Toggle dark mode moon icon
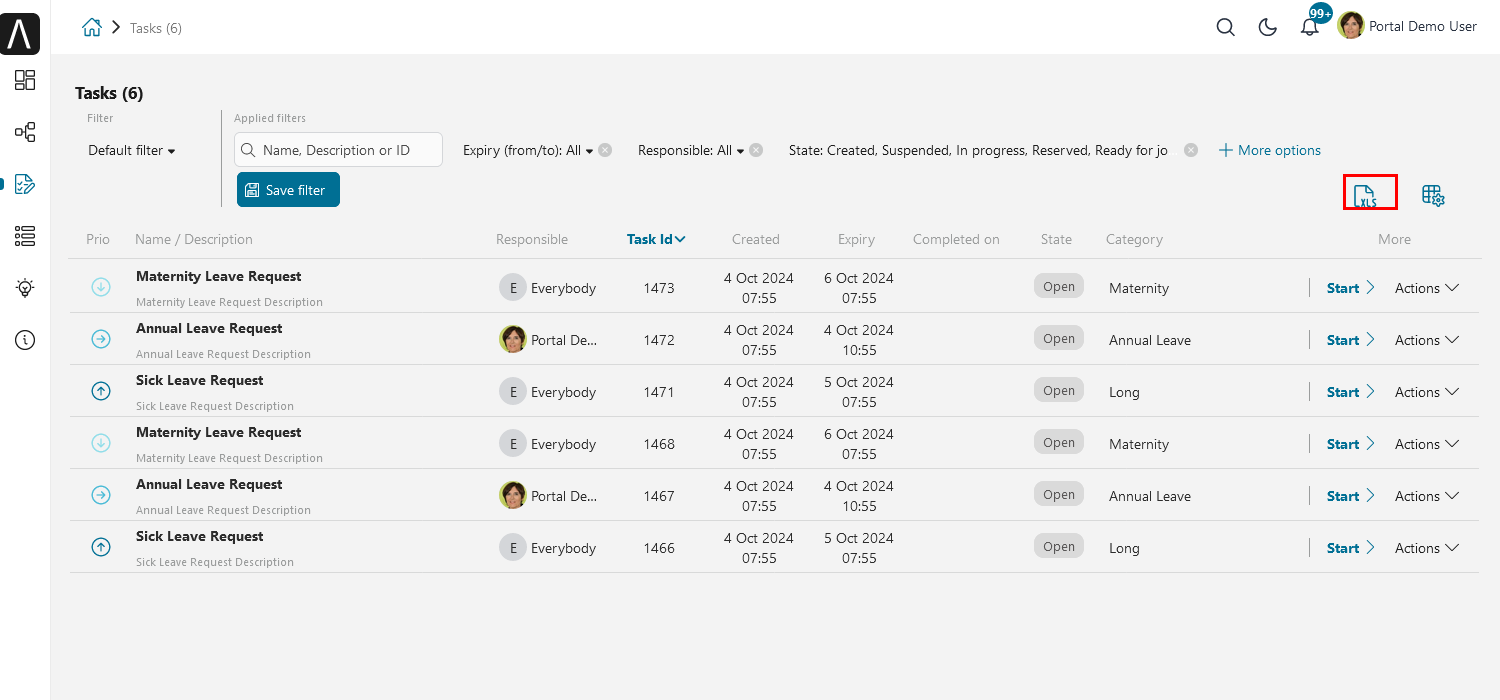1500x700 pixels. (1267, 27)
